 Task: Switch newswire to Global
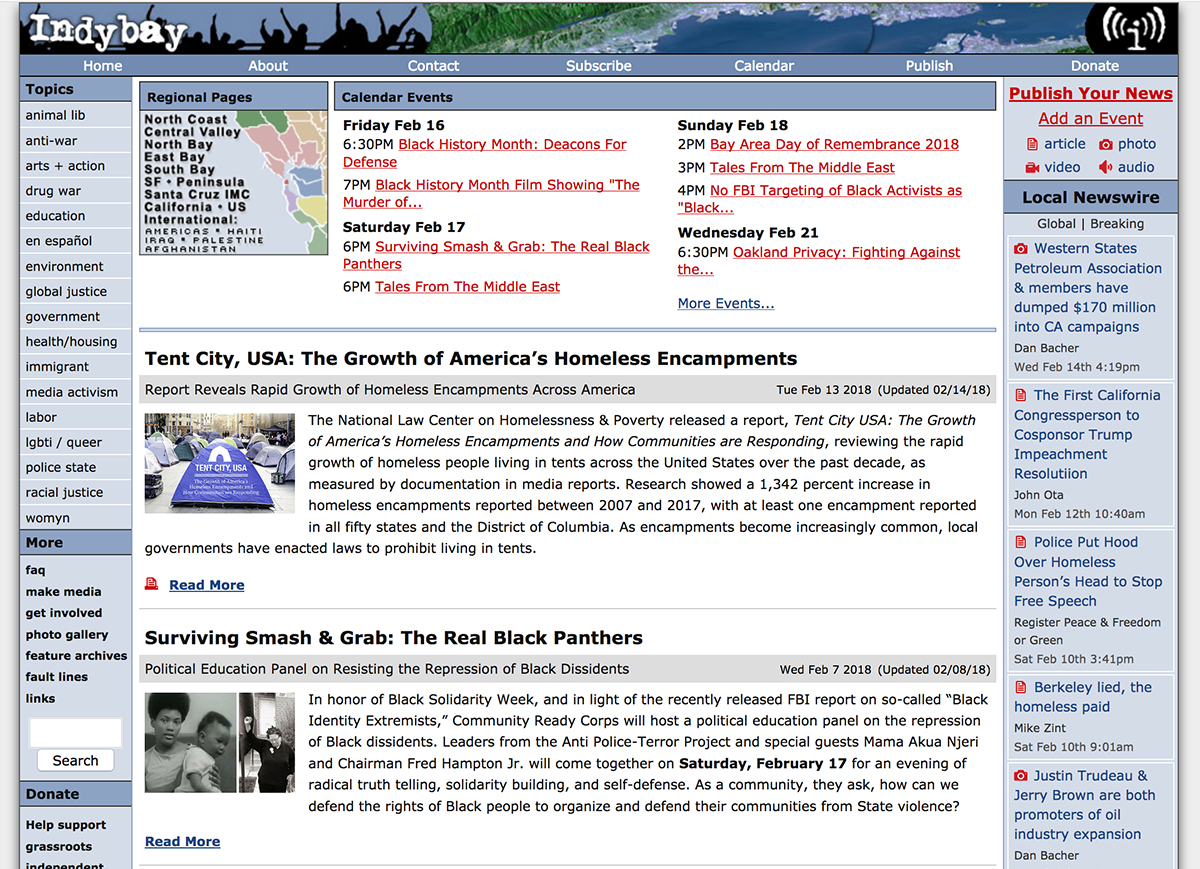pyautogui.click(x=1056, y=224)
